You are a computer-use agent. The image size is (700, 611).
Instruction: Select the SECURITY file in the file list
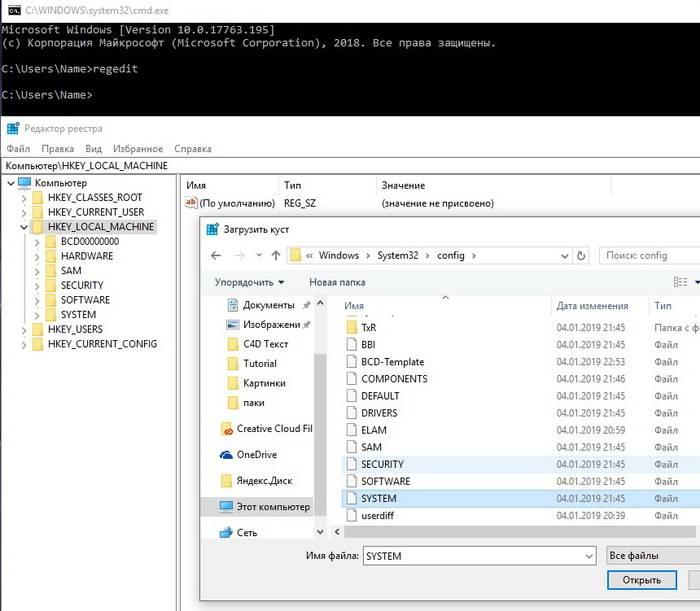pos(382,464)
